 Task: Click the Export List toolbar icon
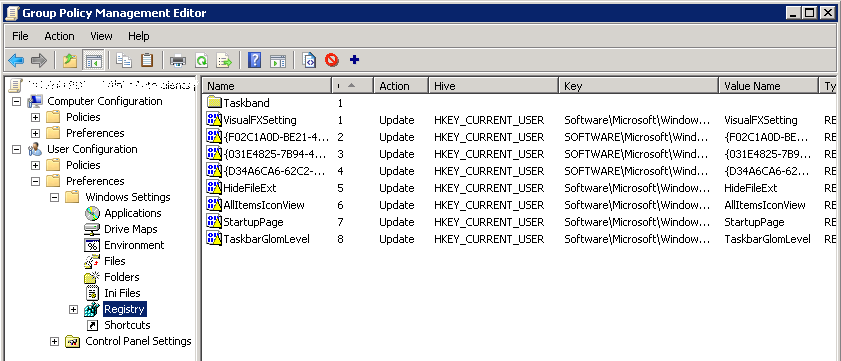pos(224,61)
